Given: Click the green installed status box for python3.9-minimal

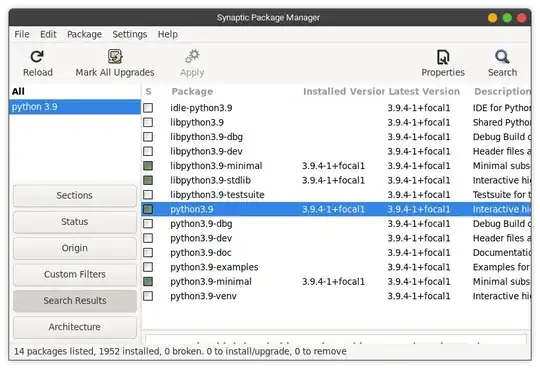Looking at the screenshot, I should click(x=148, y=281).
